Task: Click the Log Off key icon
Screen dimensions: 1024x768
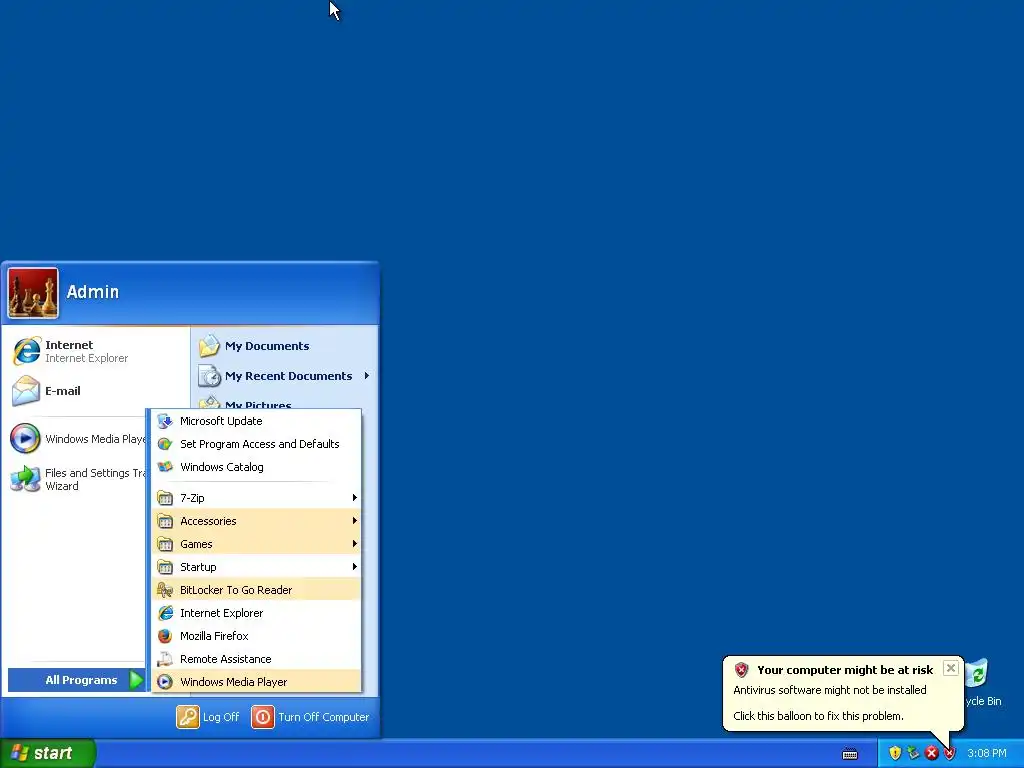Action: [187, 717]
